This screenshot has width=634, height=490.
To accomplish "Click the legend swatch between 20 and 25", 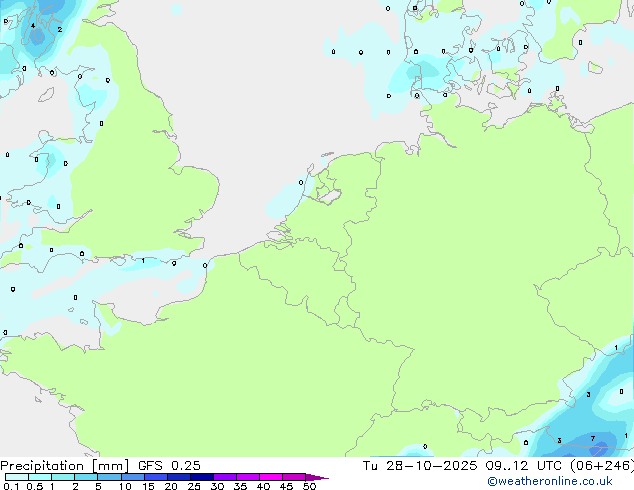I will (x=179, y=477).
